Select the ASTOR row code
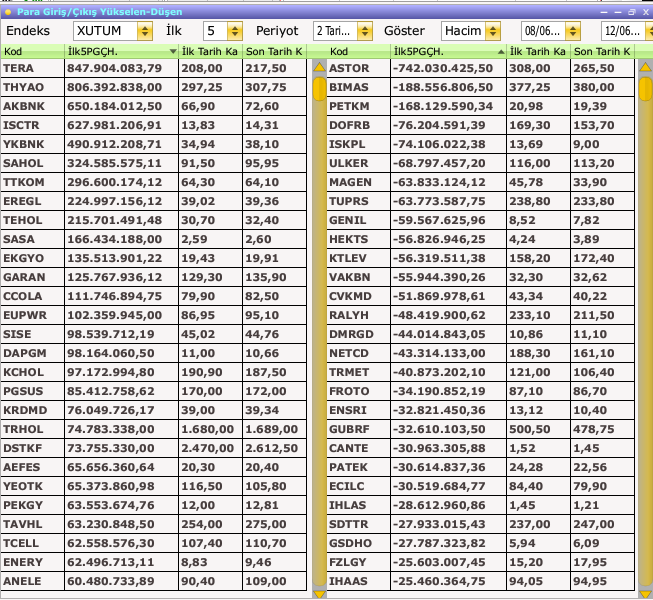This screenshot has width=653, height=600. tap(349, 68)
